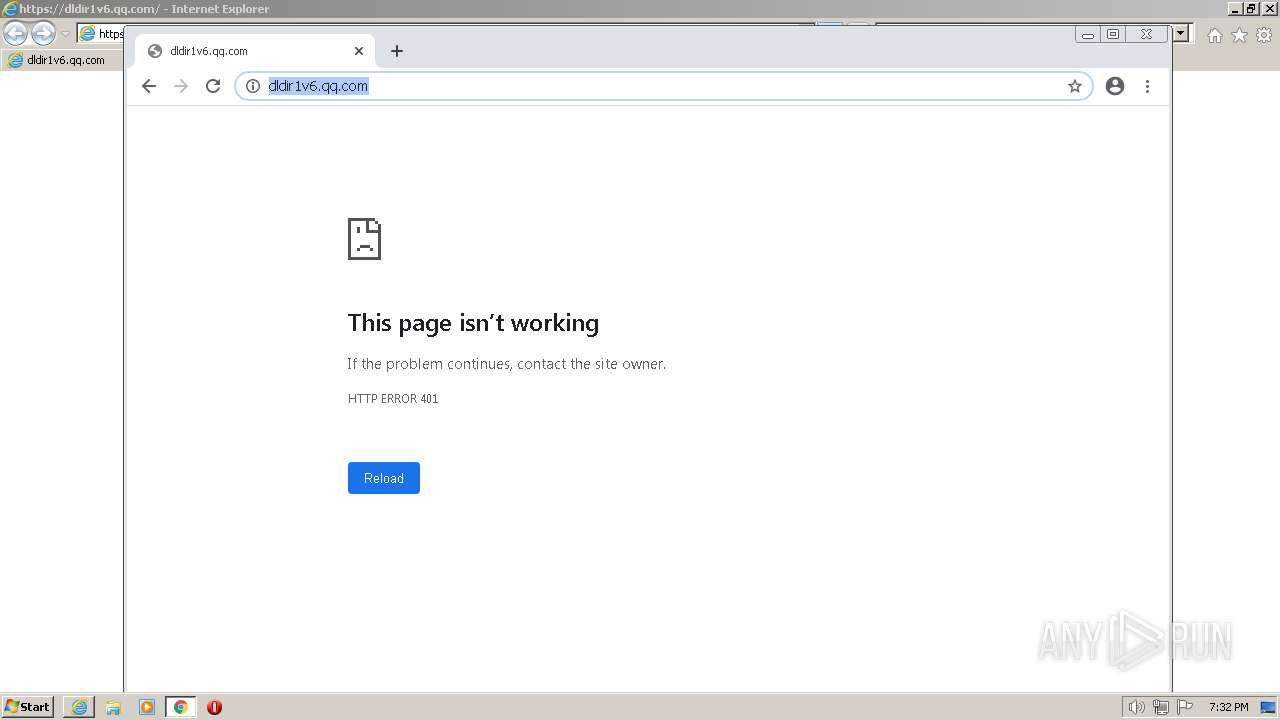Reload the page using Chrome's refresh icon

(213, 86)
